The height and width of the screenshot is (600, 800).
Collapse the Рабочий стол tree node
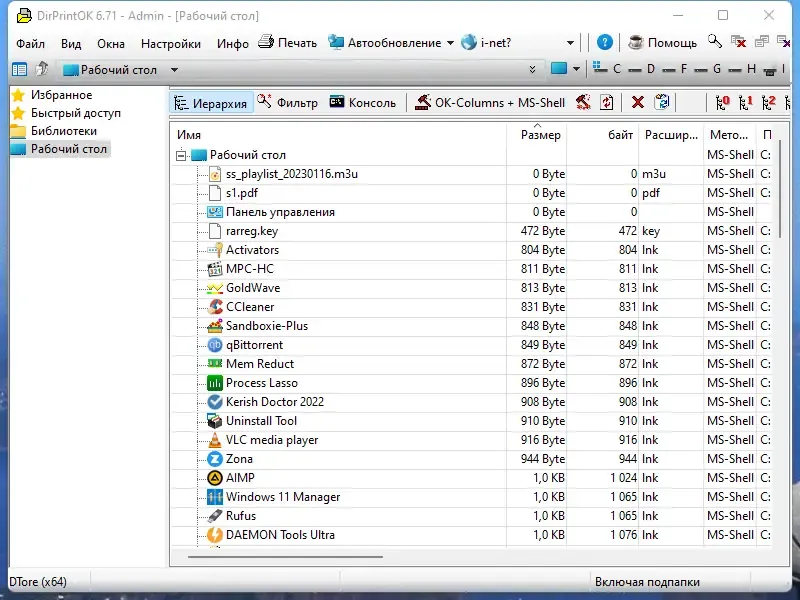coord(181,155)
